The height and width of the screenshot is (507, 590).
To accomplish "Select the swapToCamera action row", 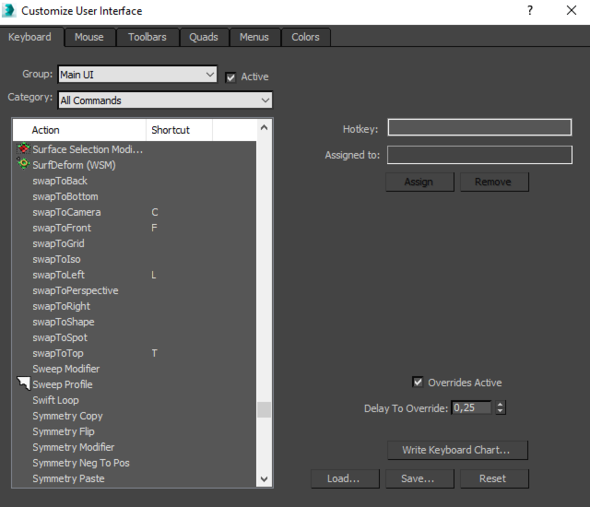I will point(134,212).
